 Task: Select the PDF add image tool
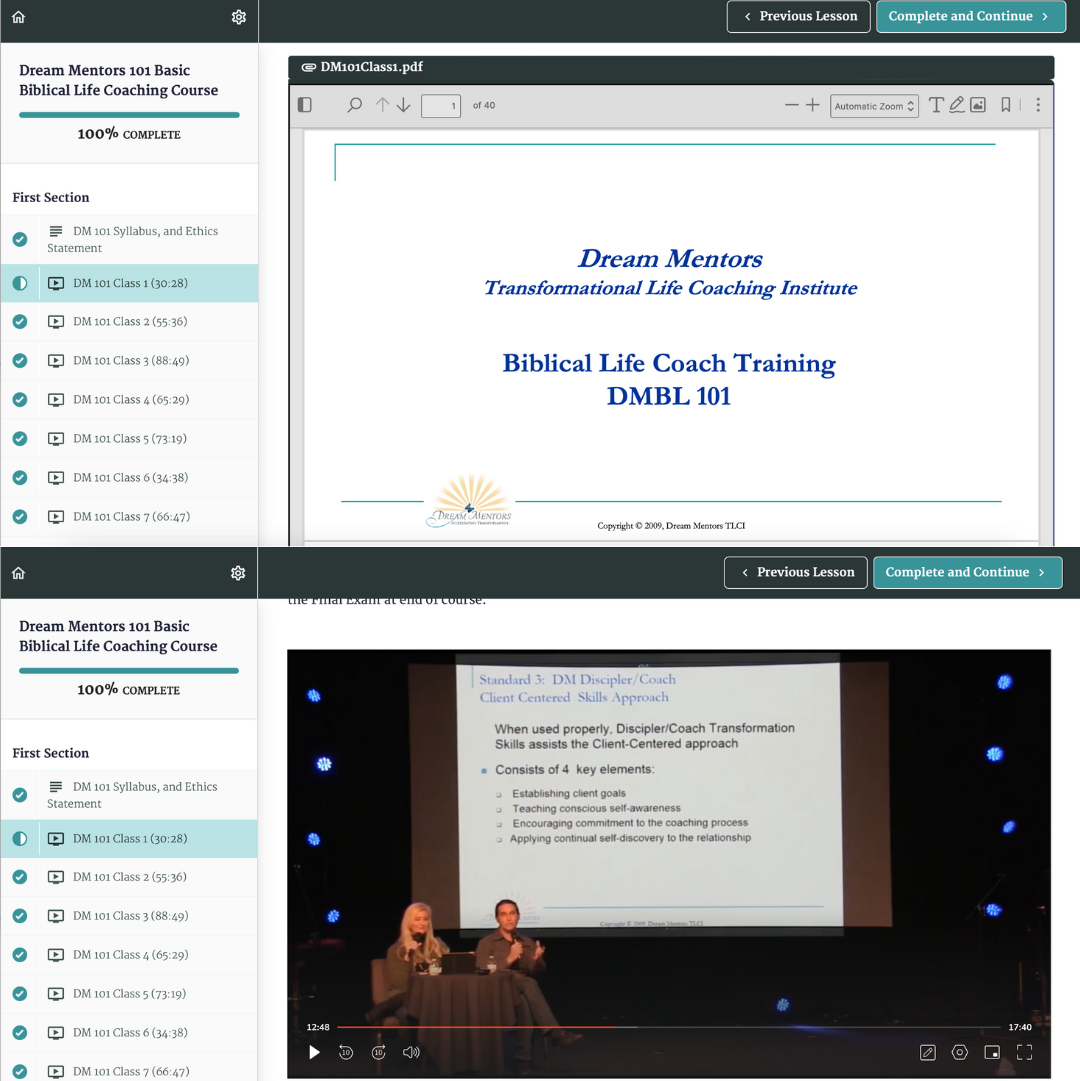pyautogui.click(x=977, y=105)
